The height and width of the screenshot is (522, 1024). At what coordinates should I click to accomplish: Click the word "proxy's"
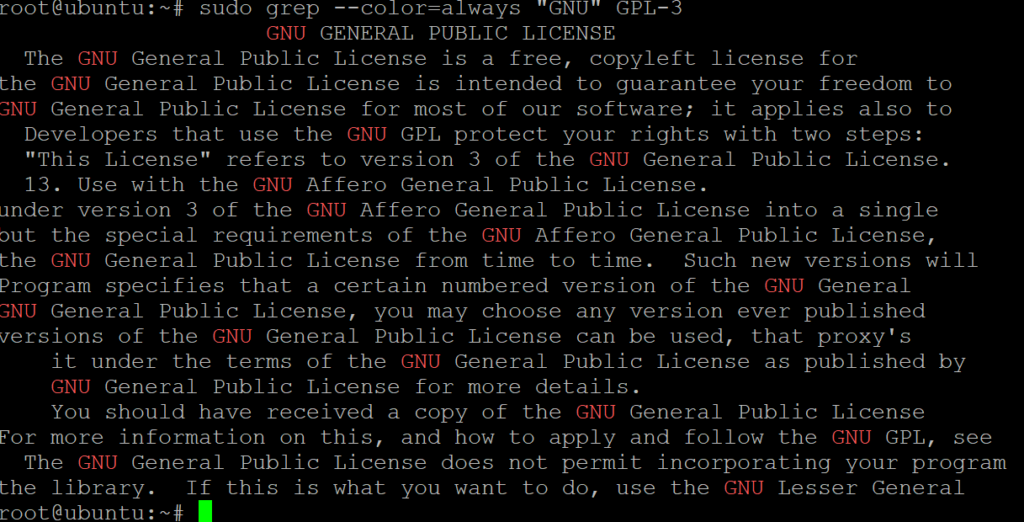[x=865, y=336]
